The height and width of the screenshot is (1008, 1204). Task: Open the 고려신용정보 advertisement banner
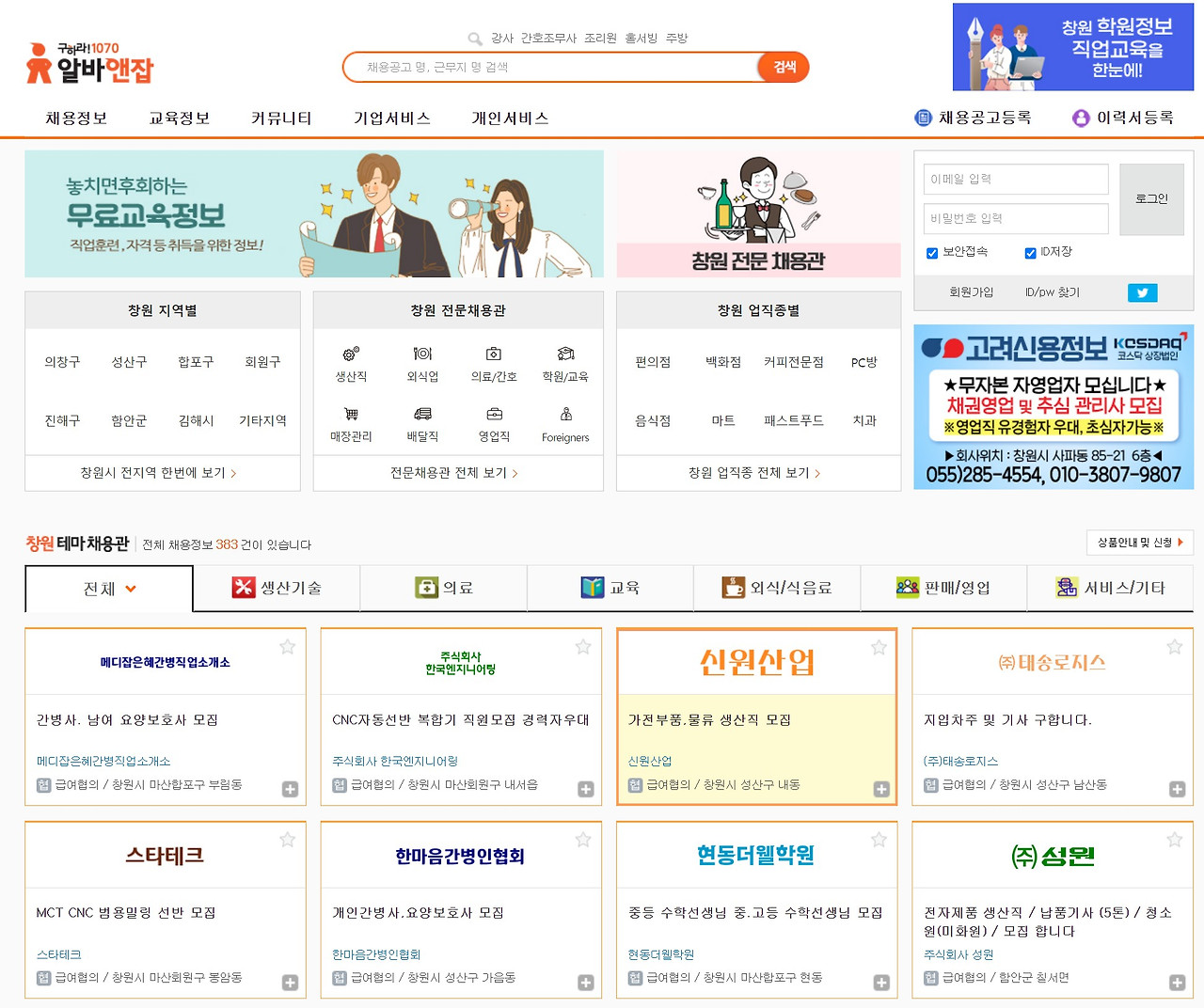click(1053, 407)
